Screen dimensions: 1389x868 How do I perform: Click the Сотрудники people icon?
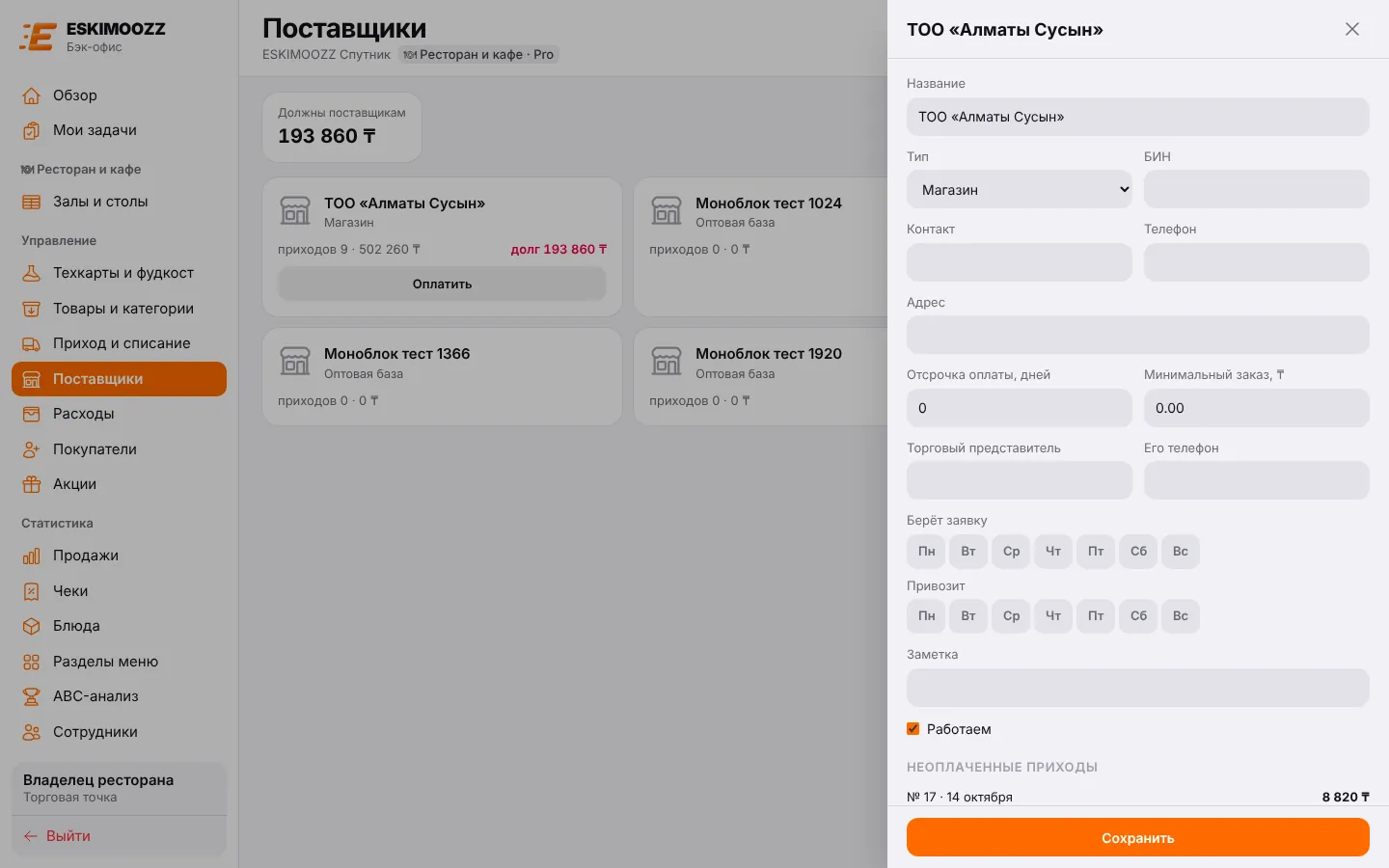32,732
